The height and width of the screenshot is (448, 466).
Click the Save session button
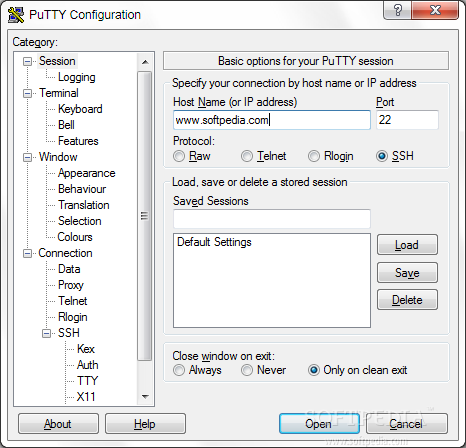(407, 273)
